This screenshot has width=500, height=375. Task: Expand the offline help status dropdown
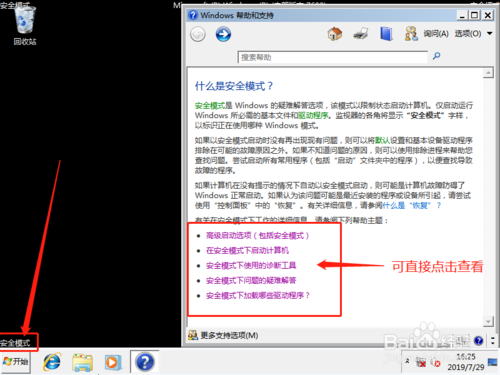click(x=493, y=341)
